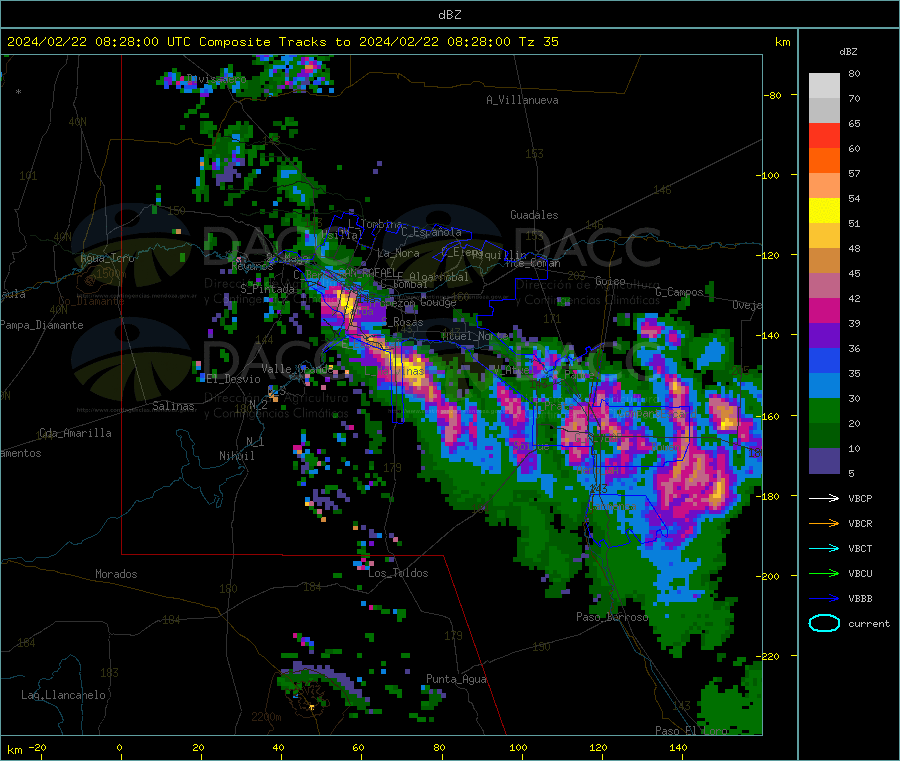Click the -200 tick on the right axis
This screenshot has width=900, height=761.
(x=767, y=576)
